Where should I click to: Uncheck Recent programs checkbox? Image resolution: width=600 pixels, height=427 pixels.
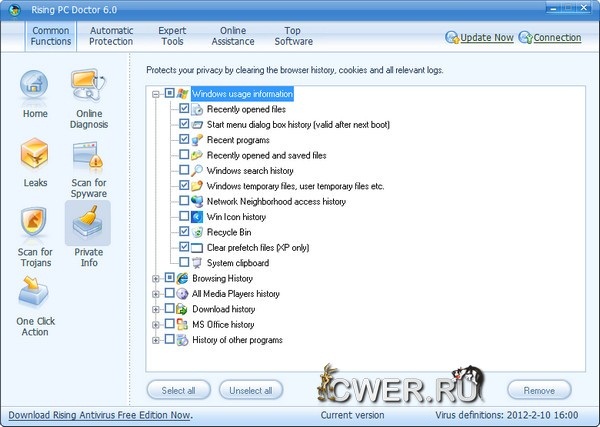[x=184, y=139]
